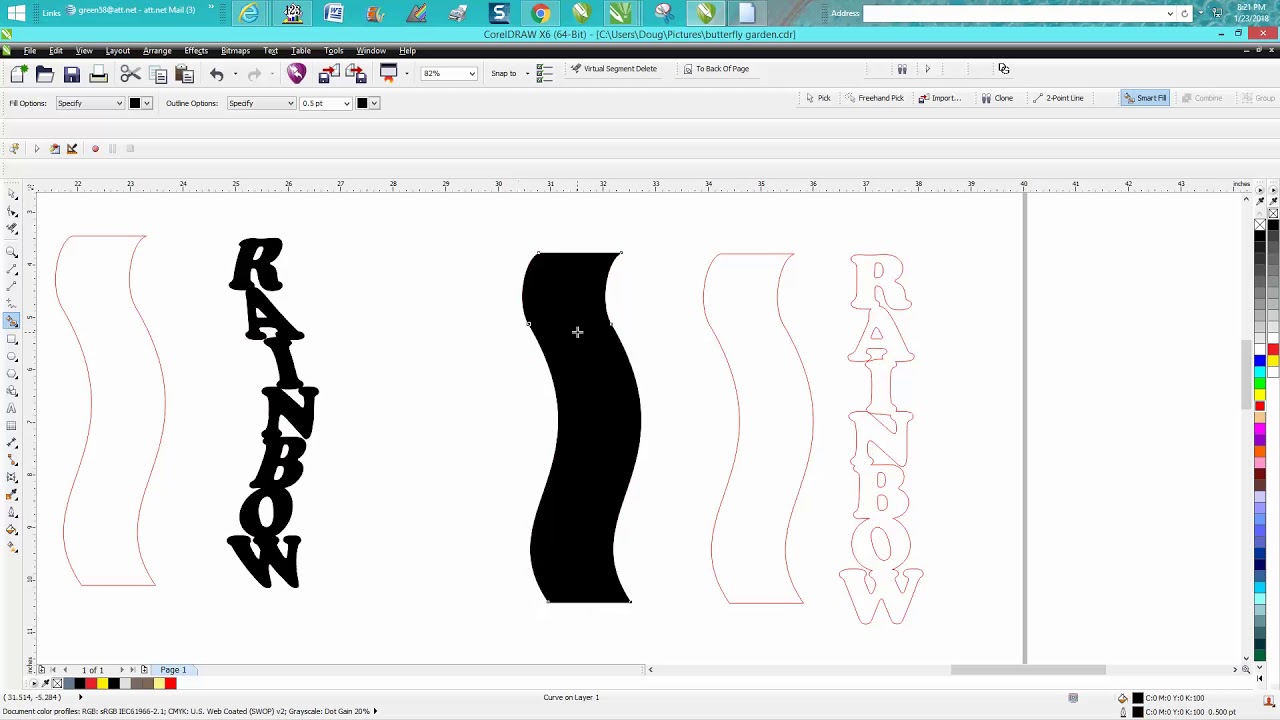Open the Bitmaps menu
The width and height of the screenshot is (1280, 720).
pyautogui.click(x=235, y=51)
